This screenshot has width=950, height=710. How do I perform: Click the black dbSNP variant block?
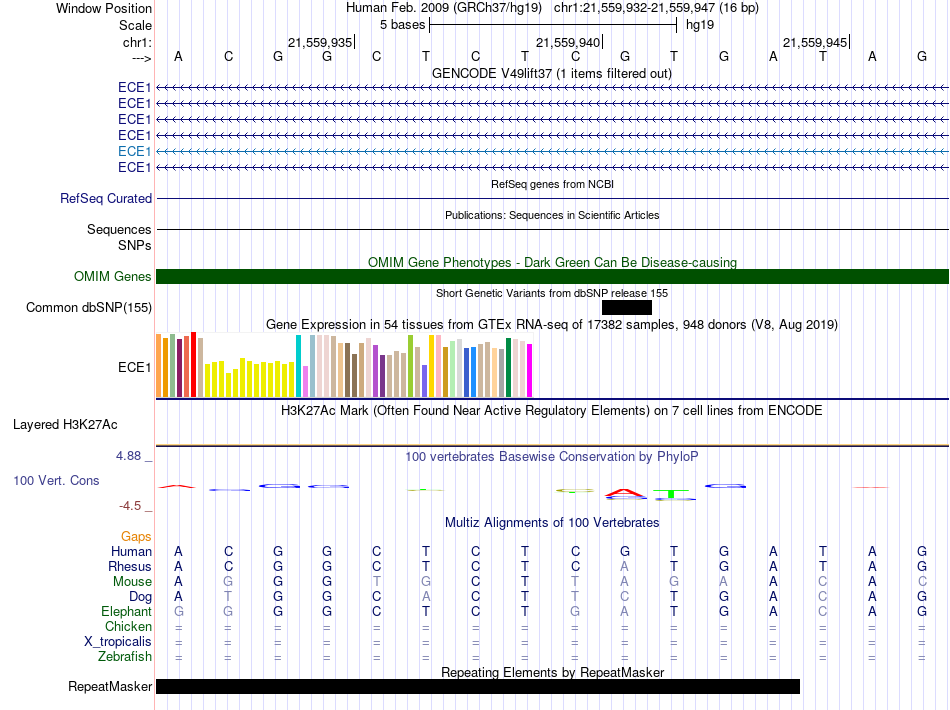coord(627,308)
